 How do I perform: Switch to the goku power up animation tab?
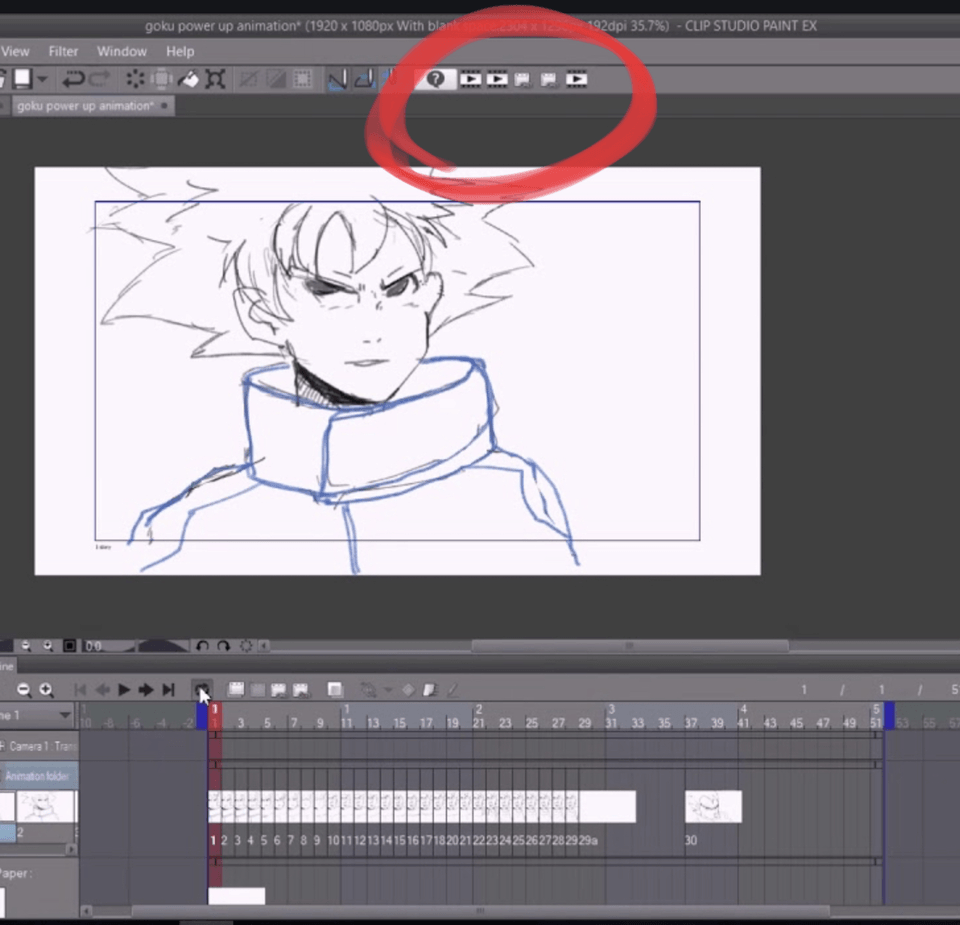(x=85, y=106)
